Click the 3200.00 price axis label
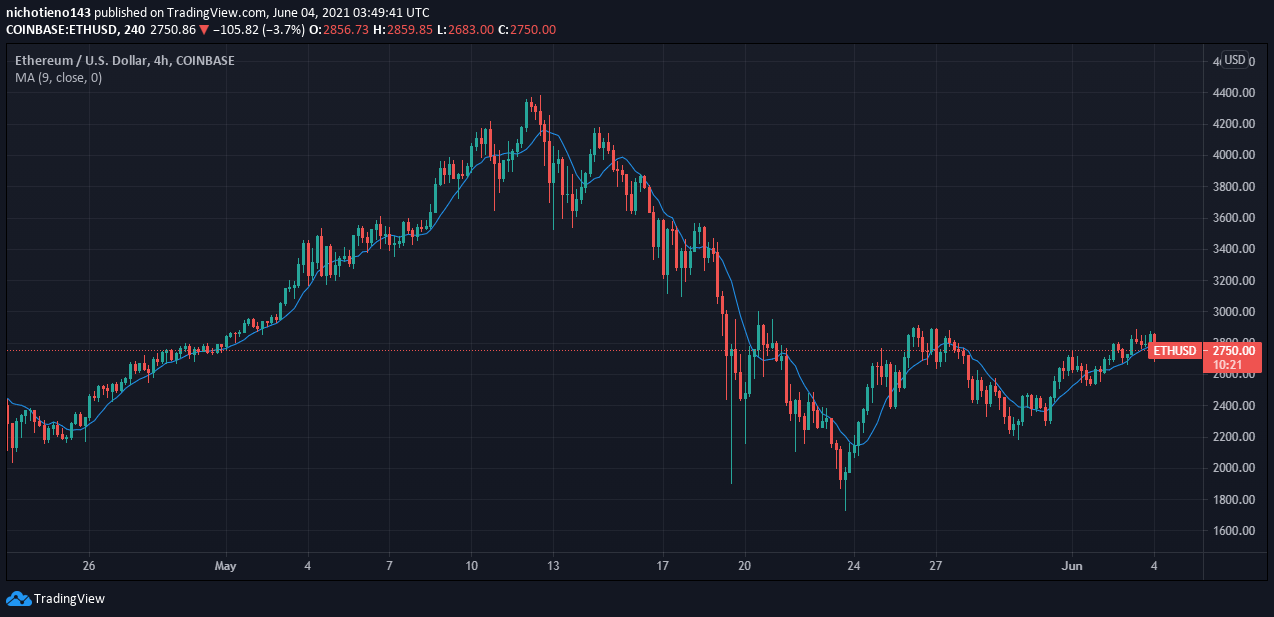Screen dimensions: 1274x617 1235,281
